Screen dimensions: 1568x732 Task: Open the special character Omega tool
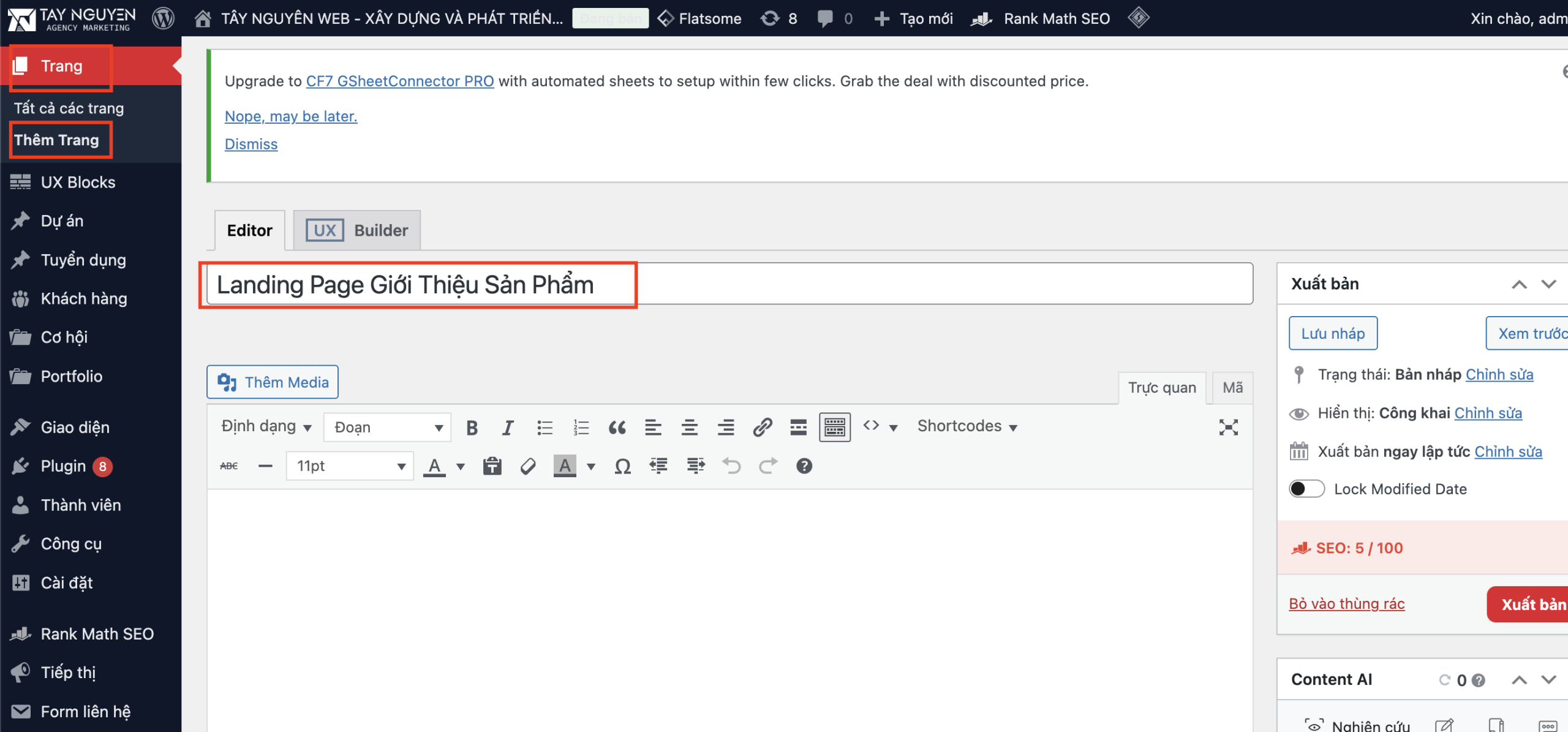(x=622, y=466)
